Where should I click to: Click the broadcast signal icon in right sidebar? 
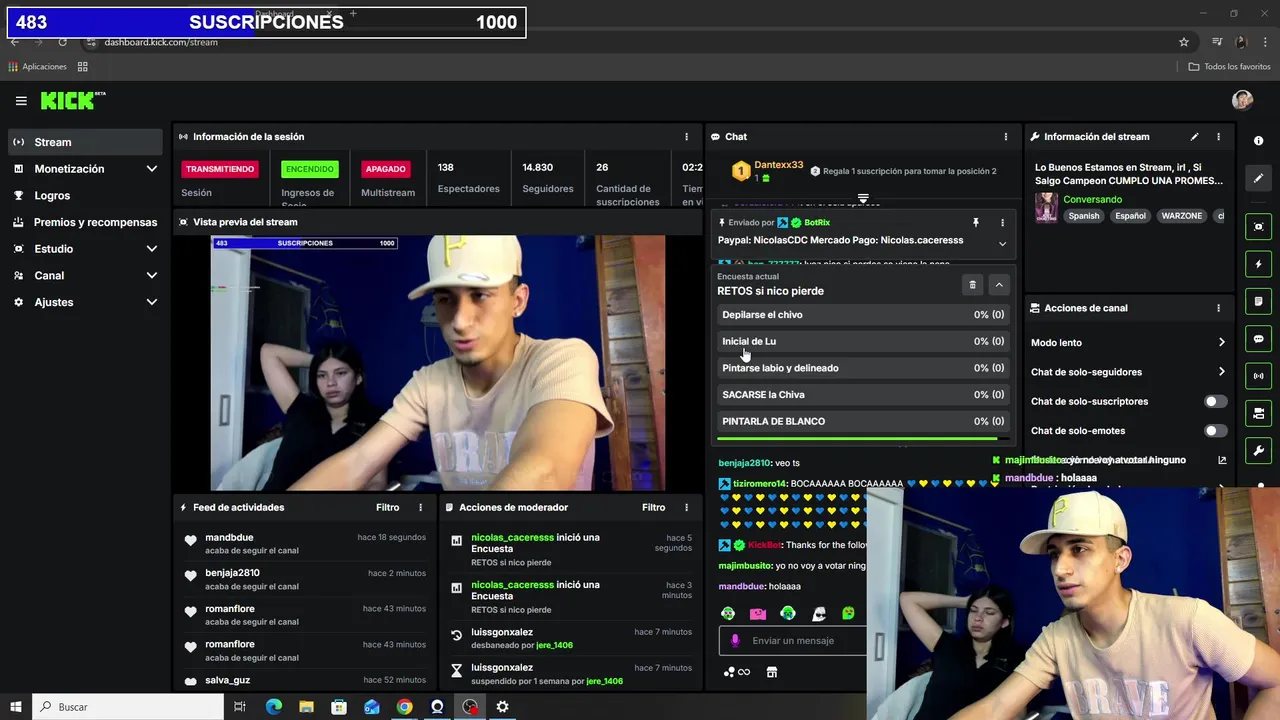[x=1259, y=376]
